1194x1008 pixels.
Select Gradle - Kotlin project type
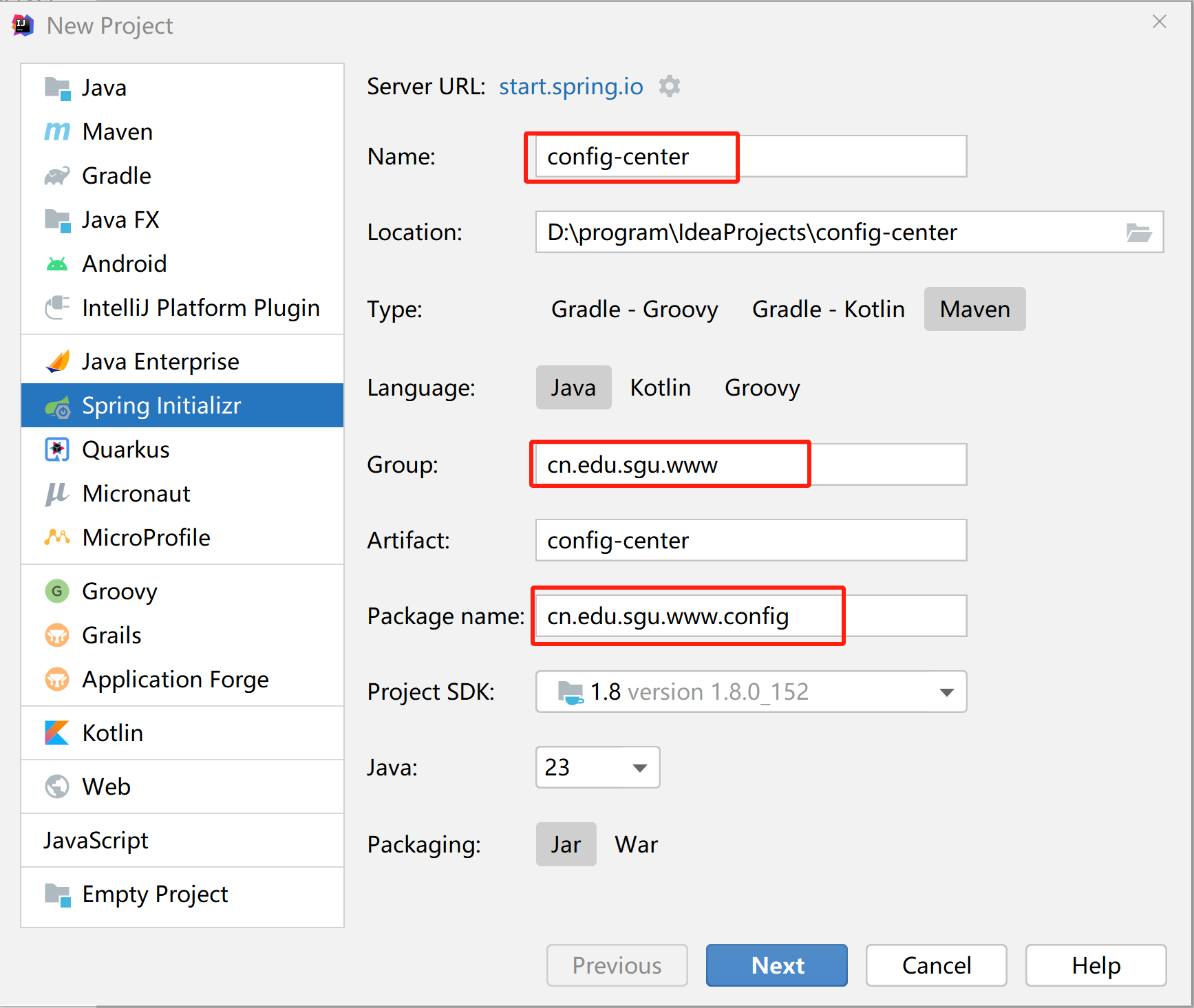[829, 309]
